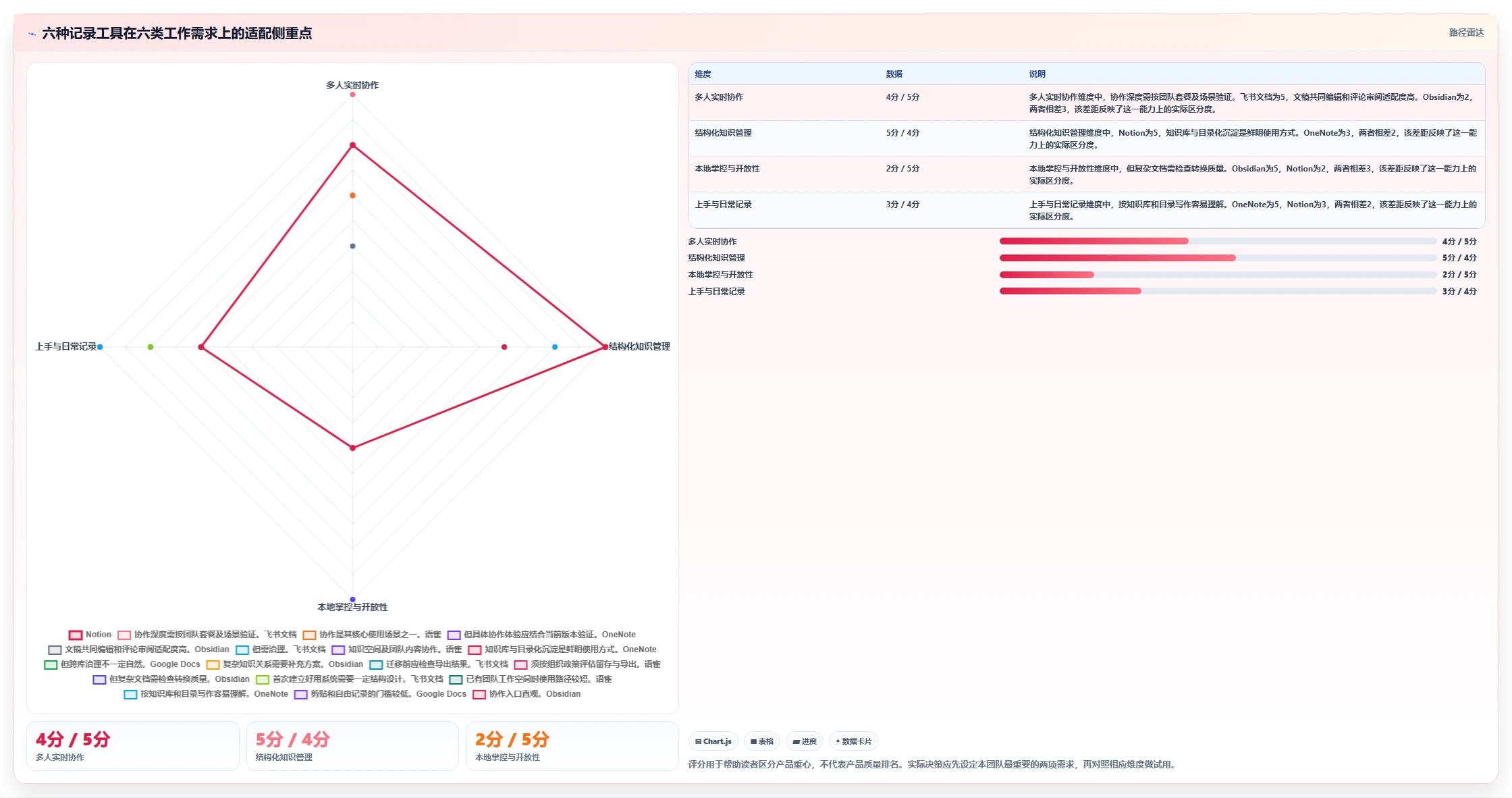Toggle legend item 但复杂文档需检查转换质量。Obsidian
Image resolution: width=1512 pixels, height=798 pixels.
point(171,679)
